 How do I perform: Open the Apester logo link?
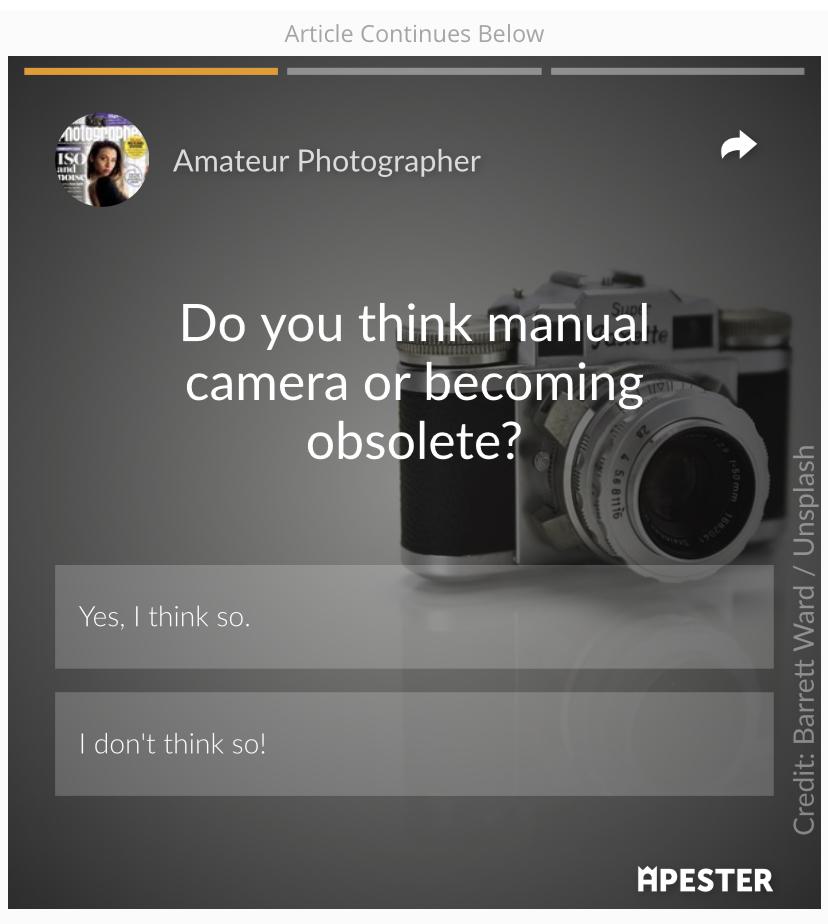705,880
